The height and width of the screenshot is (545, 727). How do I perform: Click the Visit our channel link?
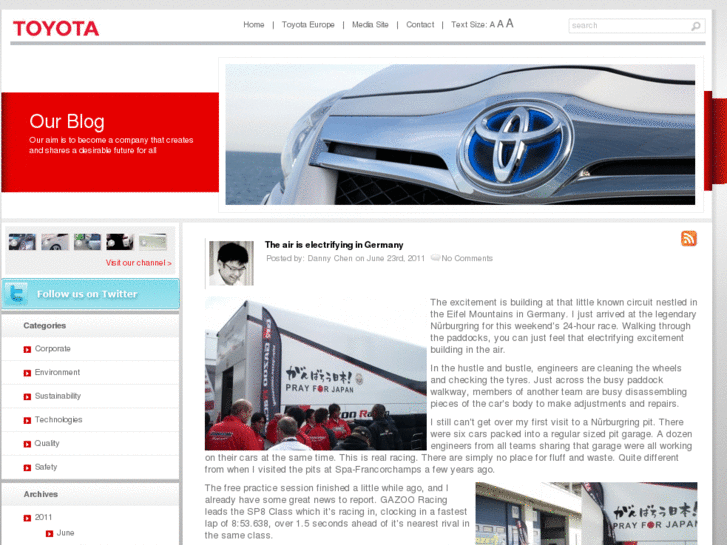click(138, 263)
